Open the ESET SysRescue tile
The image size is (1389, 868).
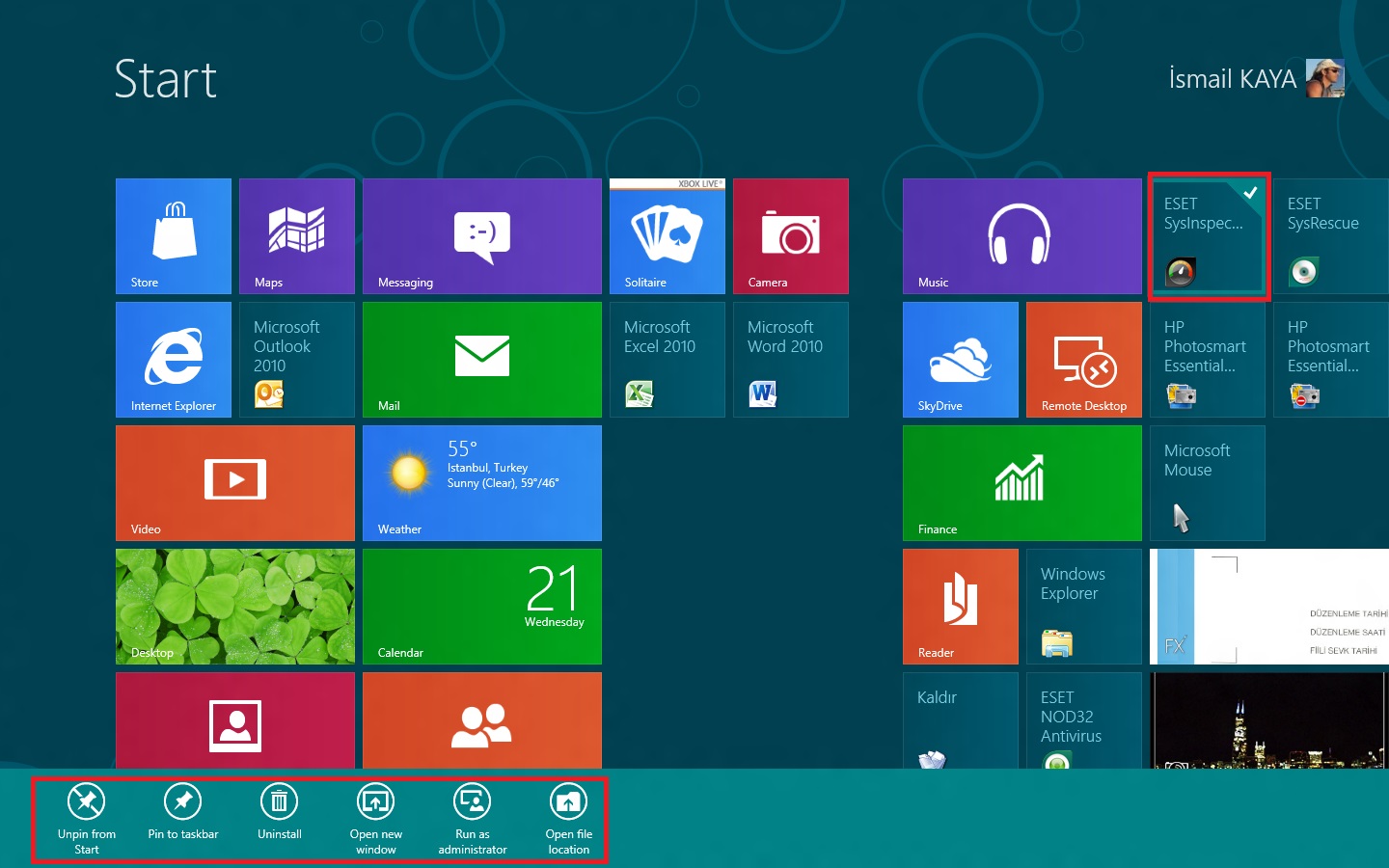coord(1331,236)
